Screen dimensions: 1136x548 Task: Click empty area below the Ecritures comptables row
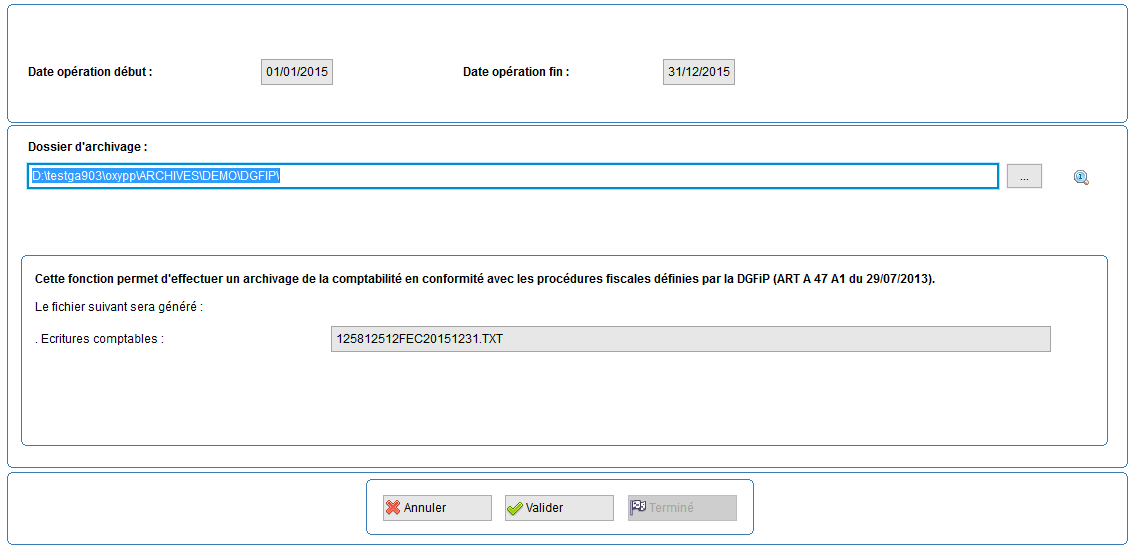point(560,400)
